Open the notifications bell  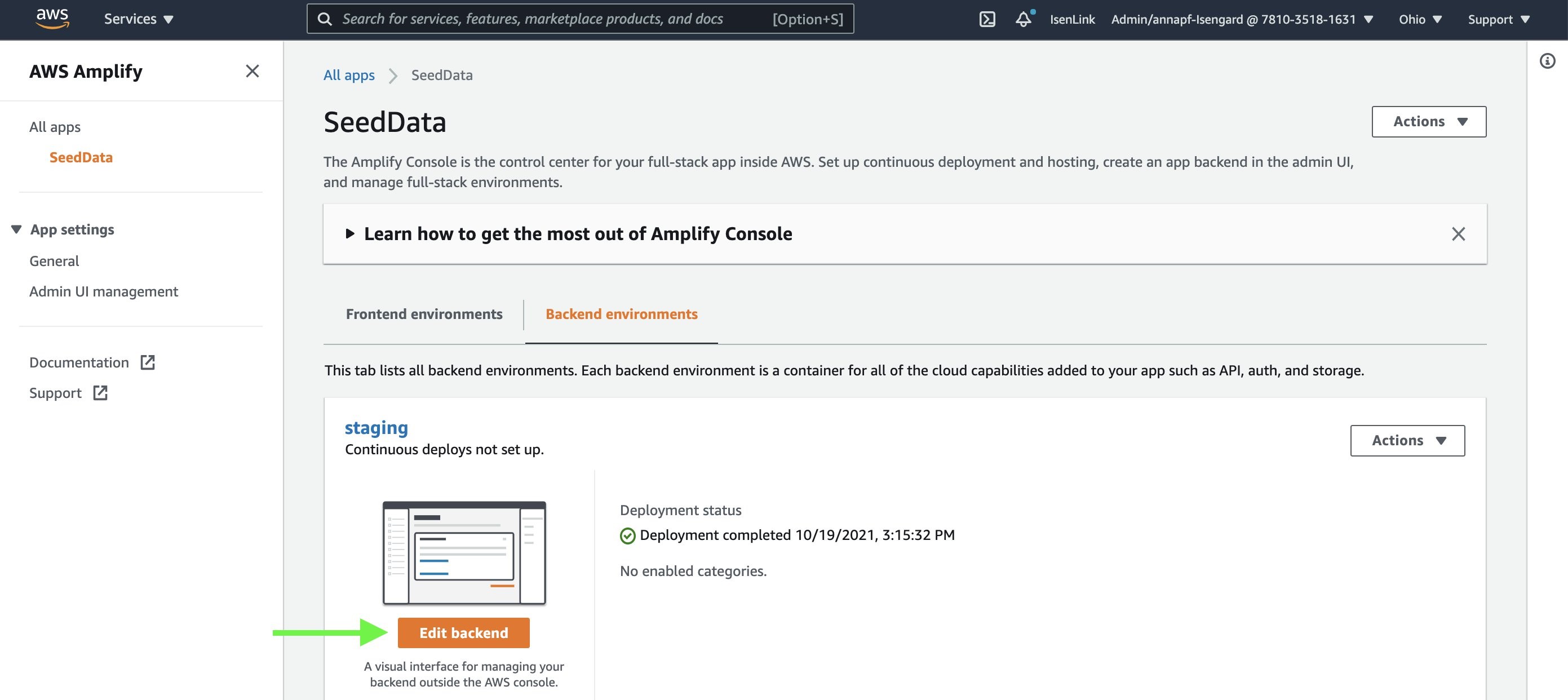point(1024,20)
